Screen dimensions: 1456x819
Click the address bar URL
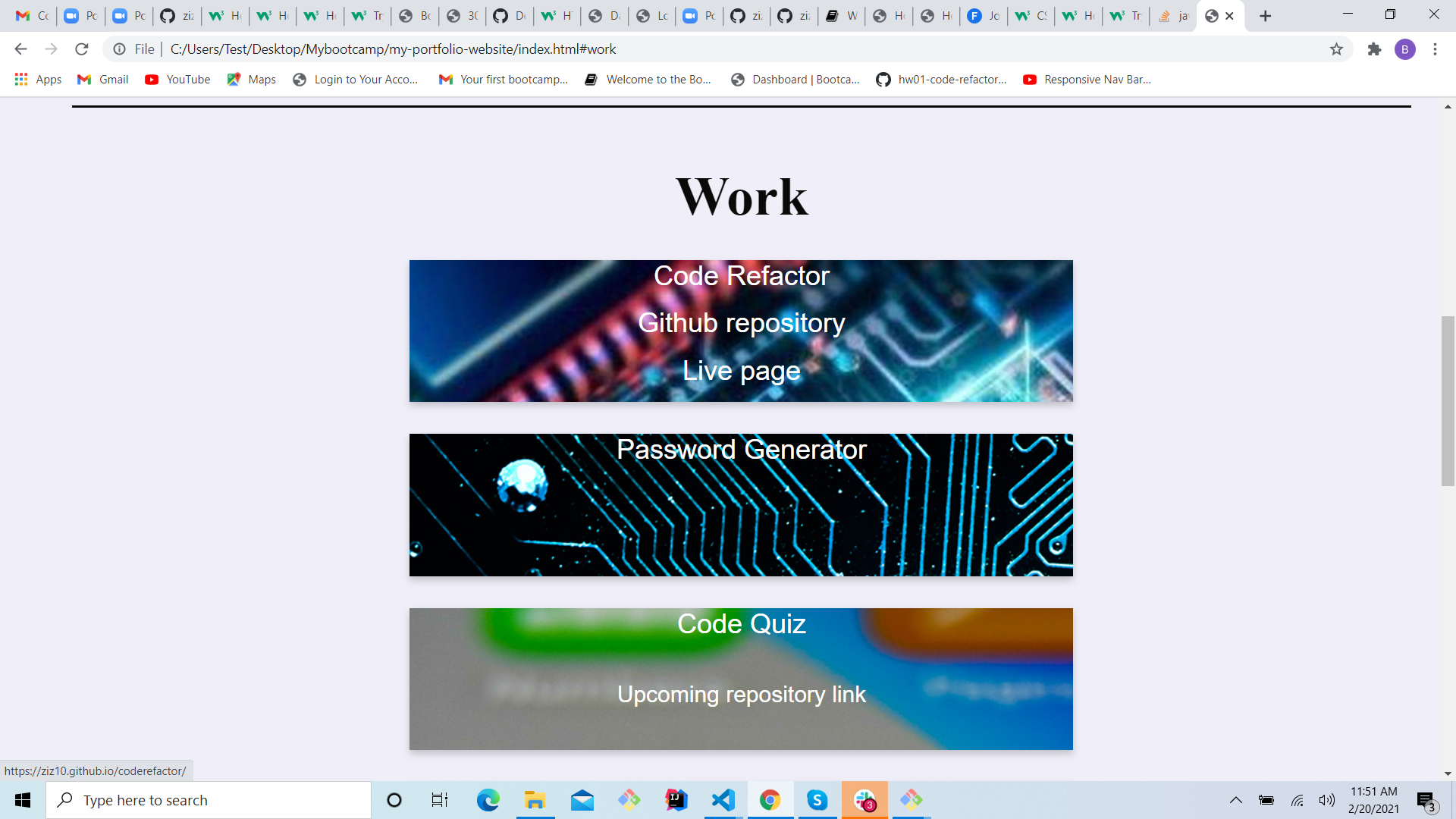point(393,49)
